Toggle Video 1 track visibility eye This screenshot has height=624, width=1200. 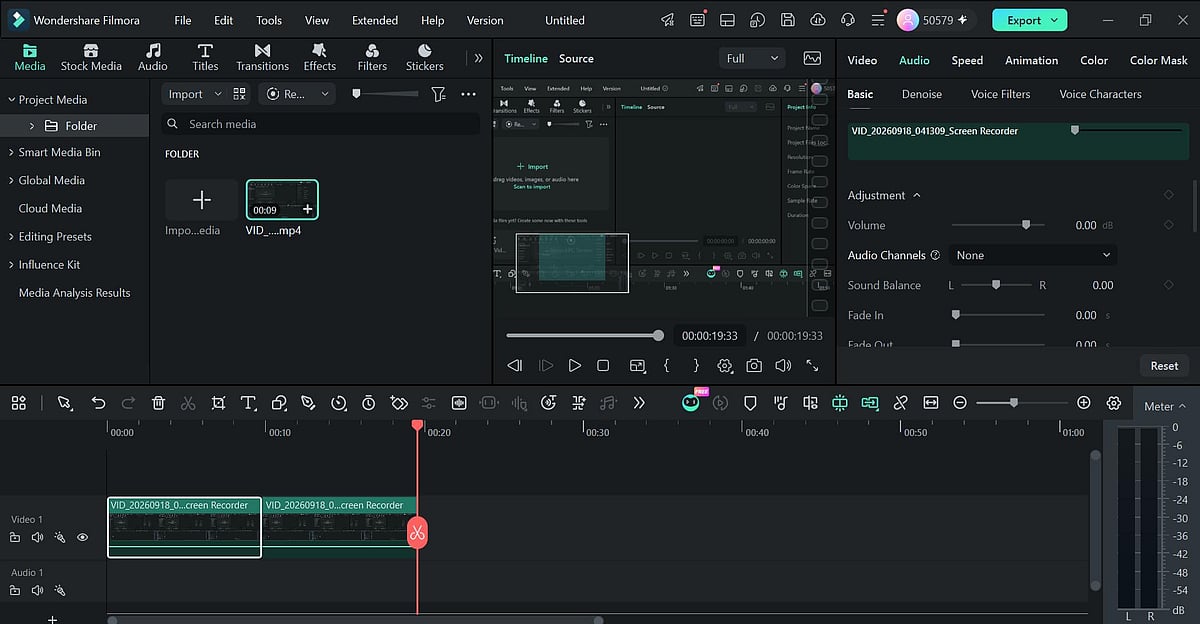(x=83, y=537)
